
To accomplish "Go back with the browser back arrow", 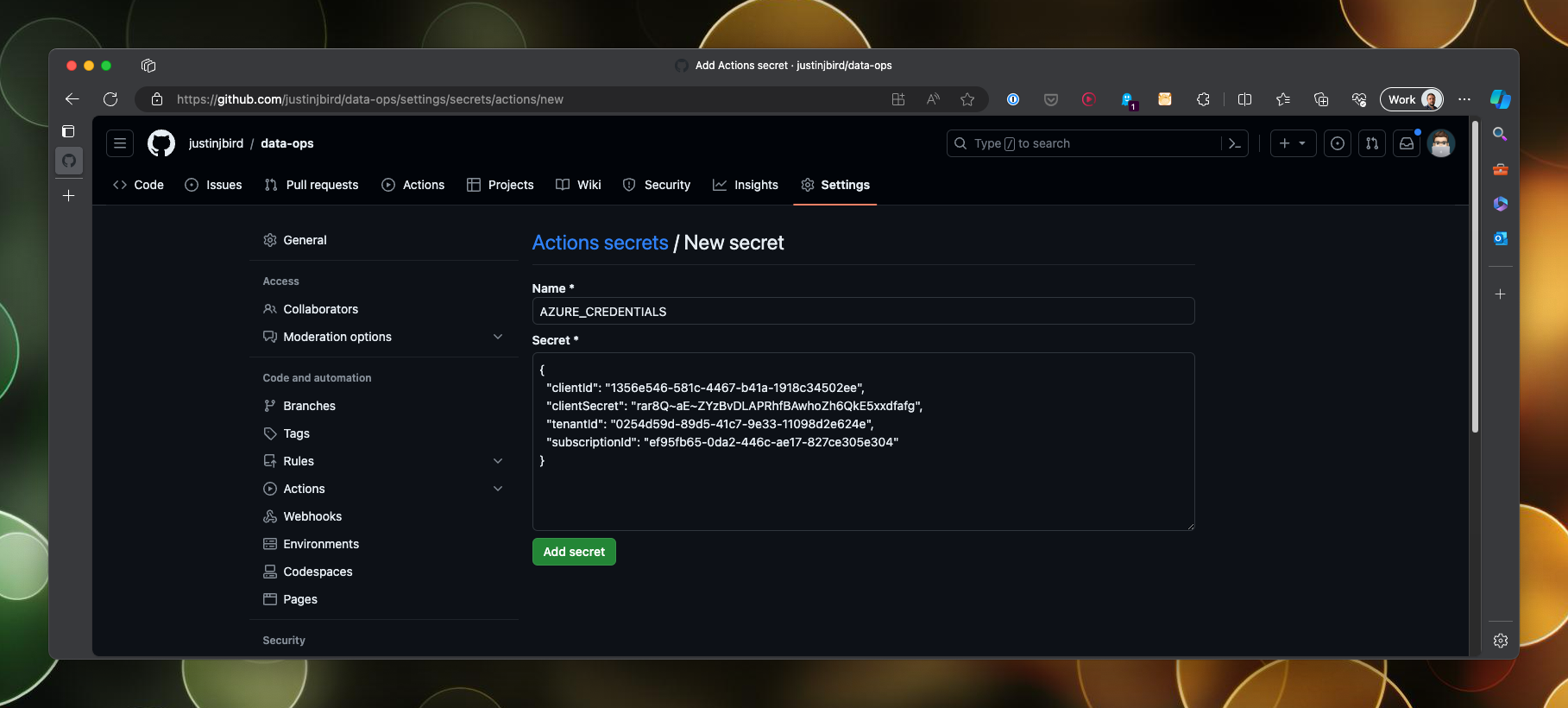I will [x=72, y=99].
